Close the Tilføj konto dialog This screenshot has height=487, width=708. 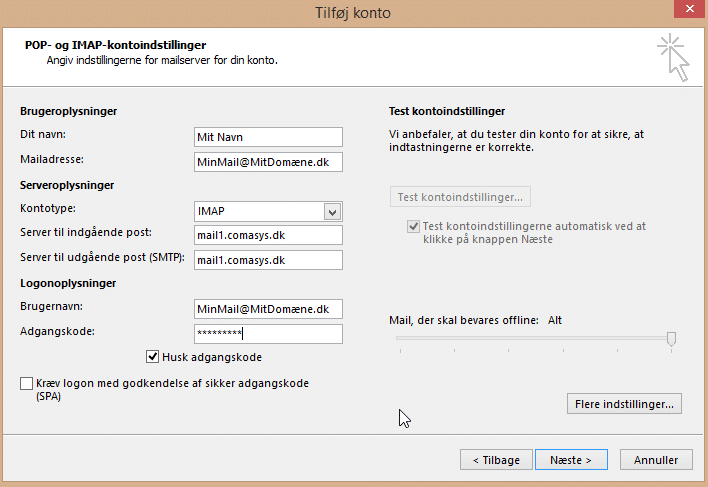point(690,9)
